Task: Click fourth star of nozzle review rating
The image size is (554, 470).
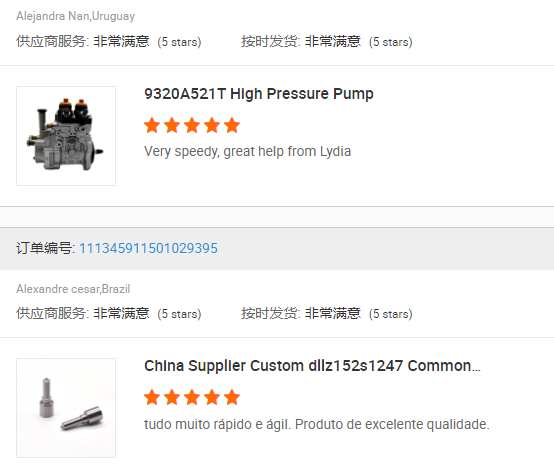Action: (212, 397)
